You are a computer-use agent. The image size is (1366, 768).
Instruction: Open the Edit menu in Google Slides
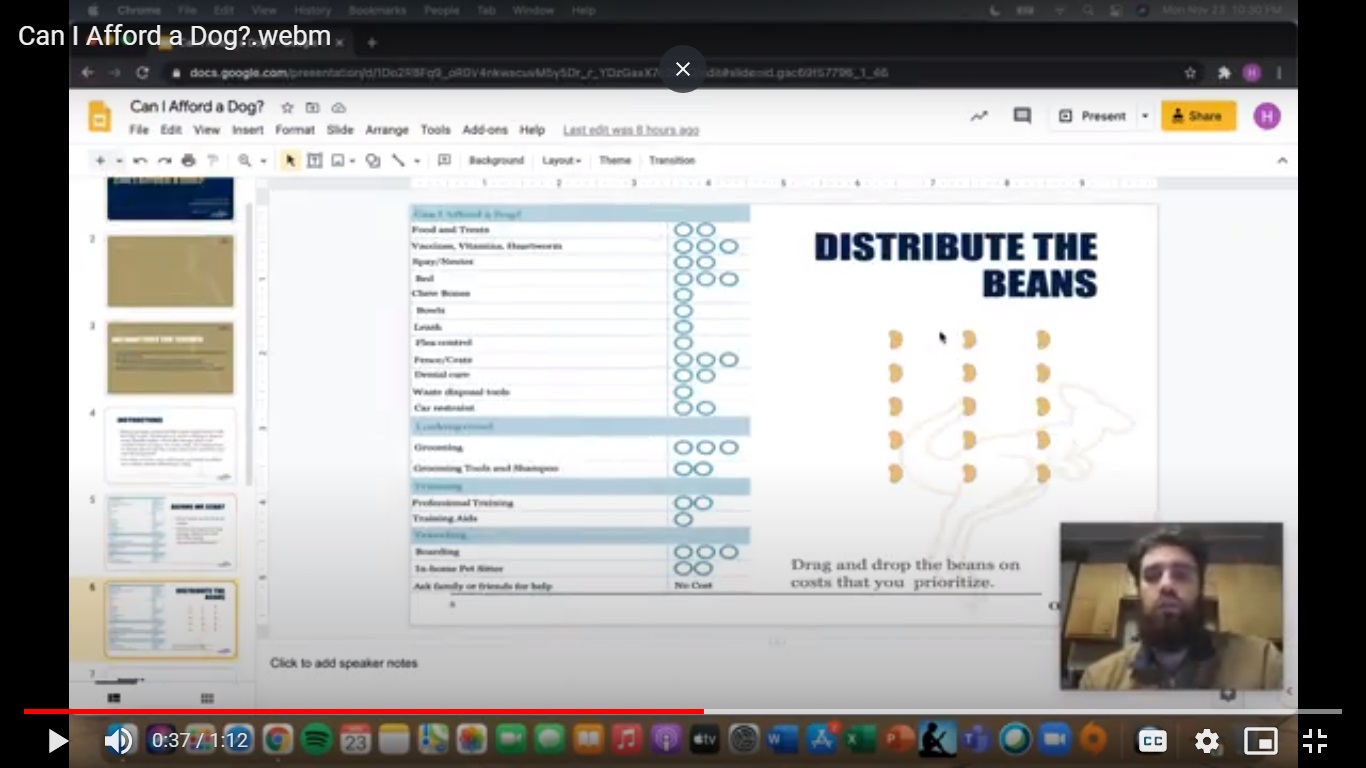coord(171,130)
